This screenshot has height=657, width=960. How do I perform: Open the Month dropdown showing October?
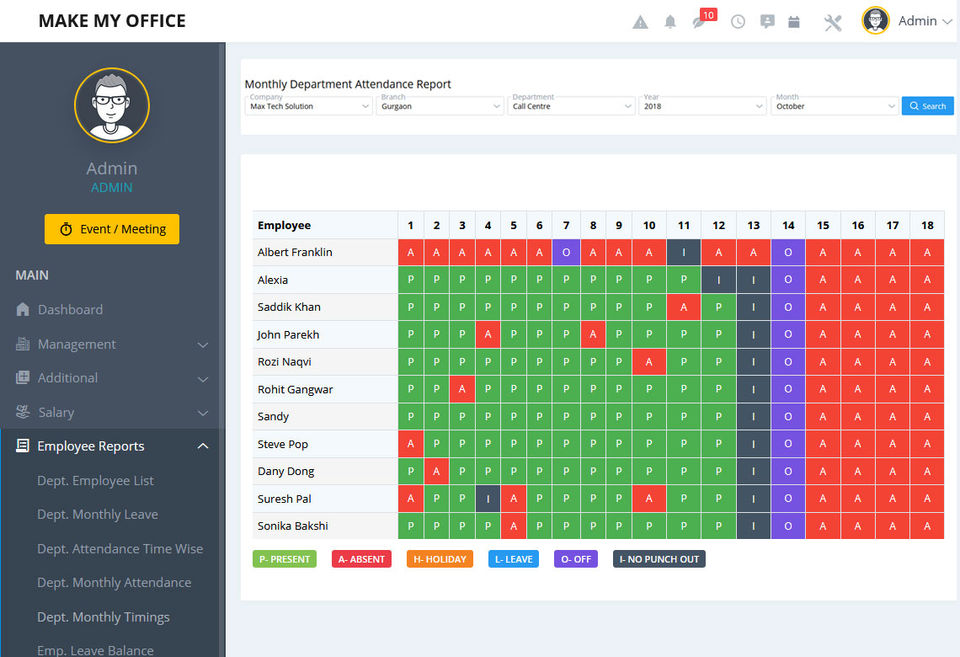[835, 105]
